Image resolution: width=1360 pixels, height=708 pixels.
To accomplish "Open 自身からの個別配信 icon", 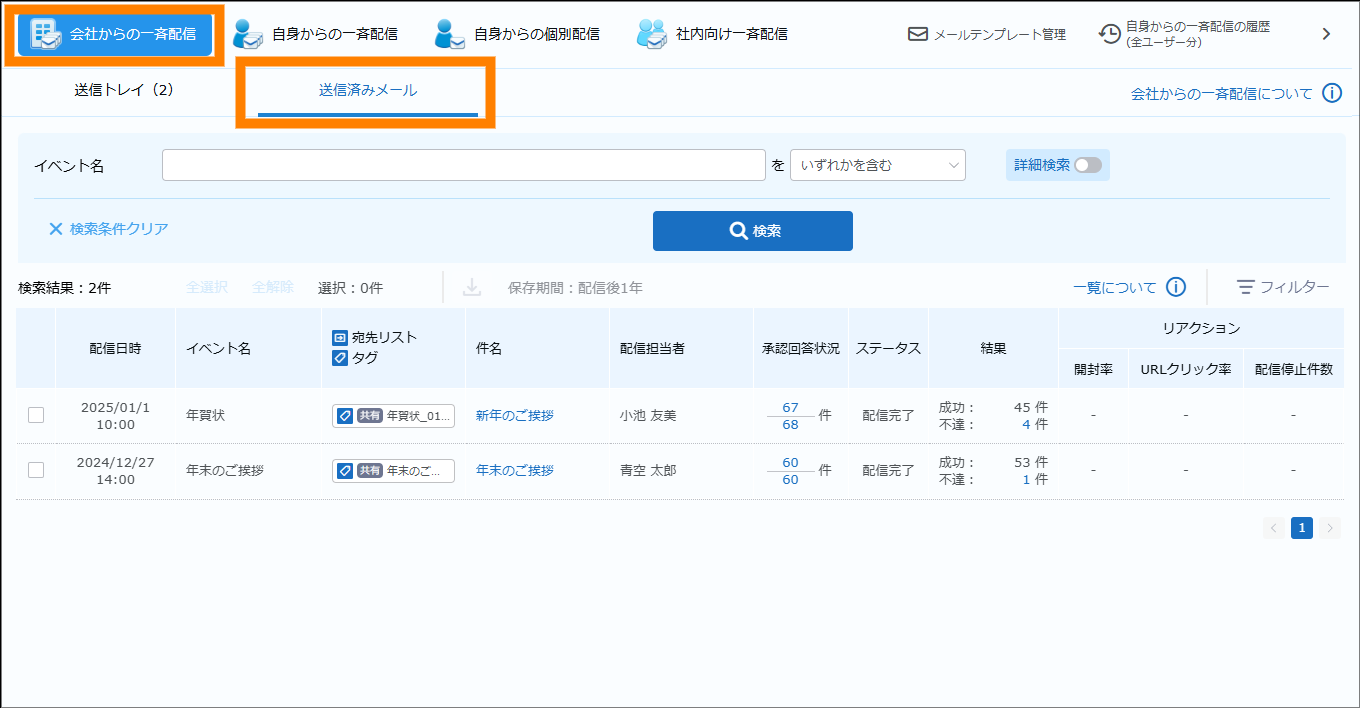I will (449, 34).
